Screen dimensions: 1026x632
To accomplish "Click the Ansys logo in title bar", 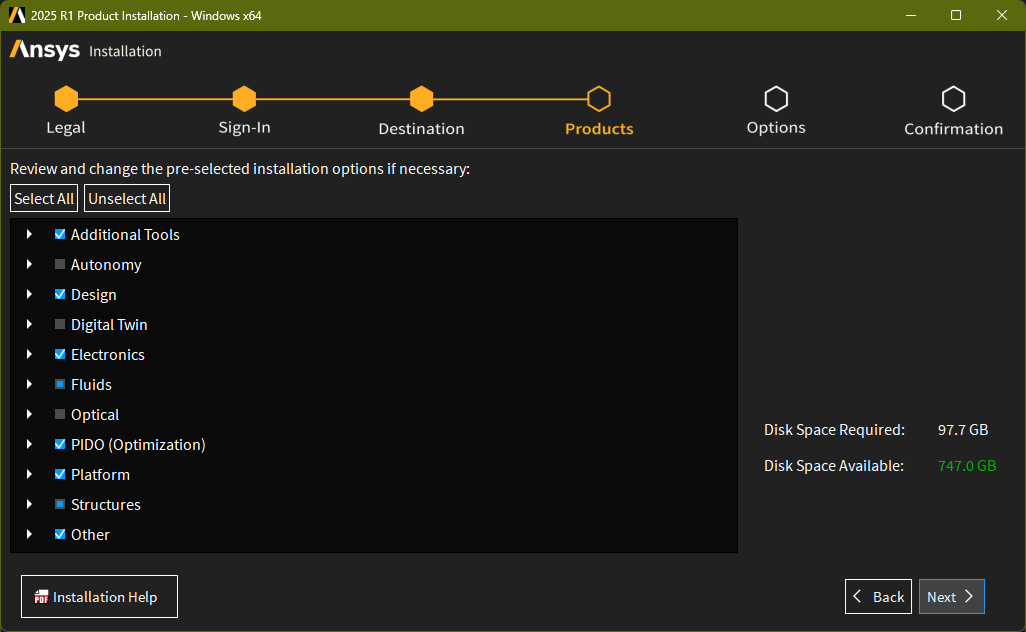I will [x=17, y=15].
